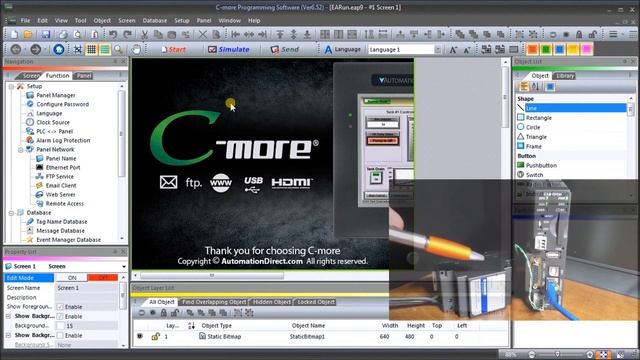The image size is (640, 360).
Task: Click the blue Home icon
Action: 59,49
